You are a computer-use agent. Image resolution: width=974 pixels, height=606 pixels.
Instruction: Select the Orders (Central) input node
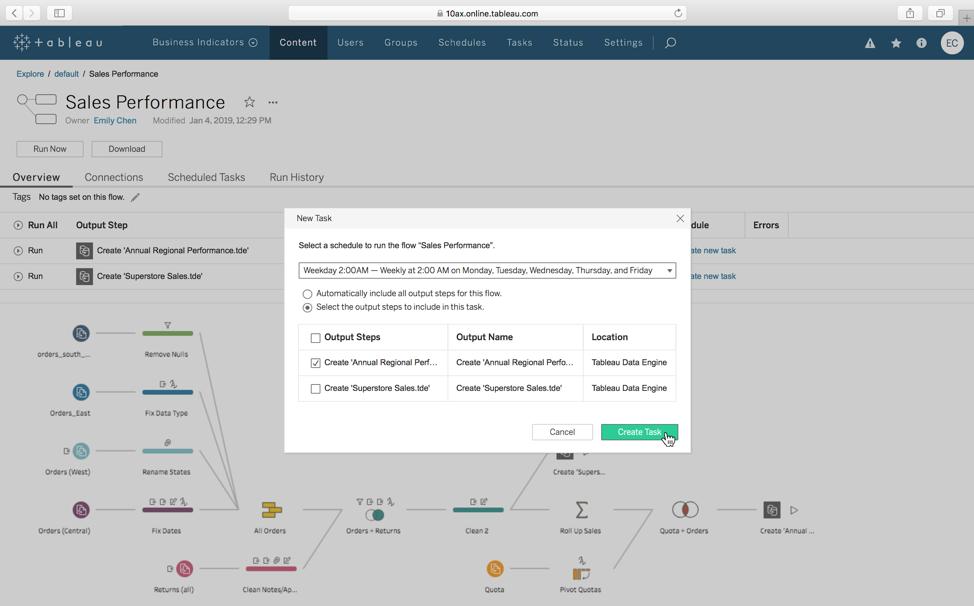pyautogui.click(x=81, y=510)
